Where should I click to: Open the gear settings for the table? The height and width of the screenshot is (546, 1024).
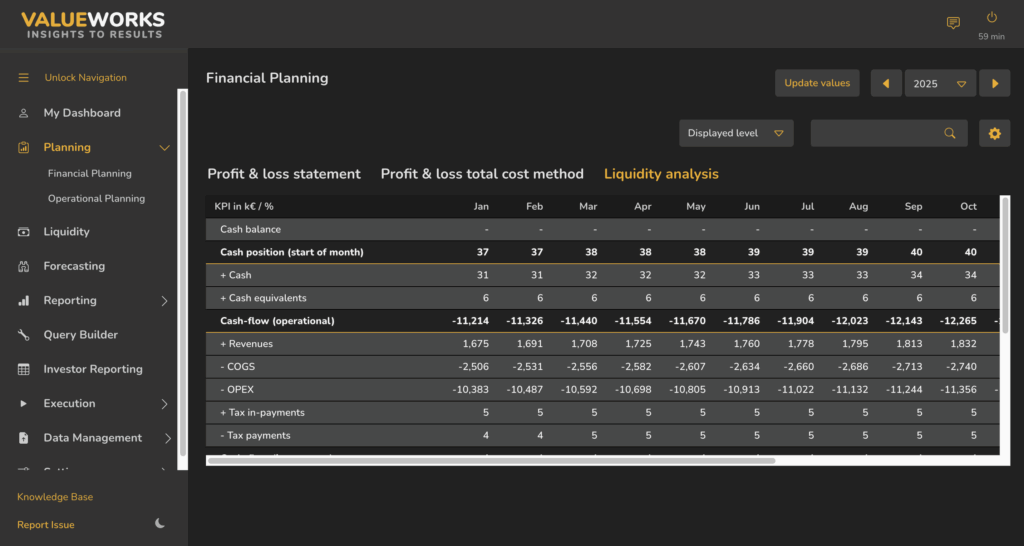(x=994, y=133)
